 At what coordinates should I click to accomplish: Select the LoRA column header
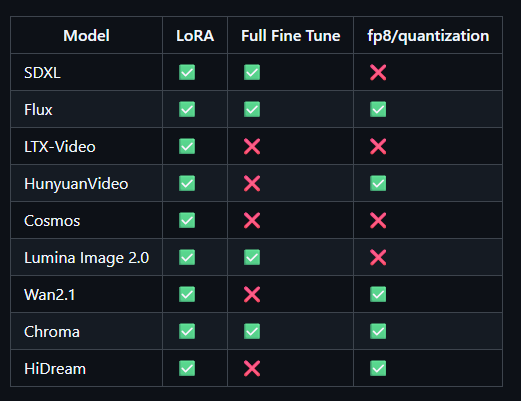click(x=195, y=36)
